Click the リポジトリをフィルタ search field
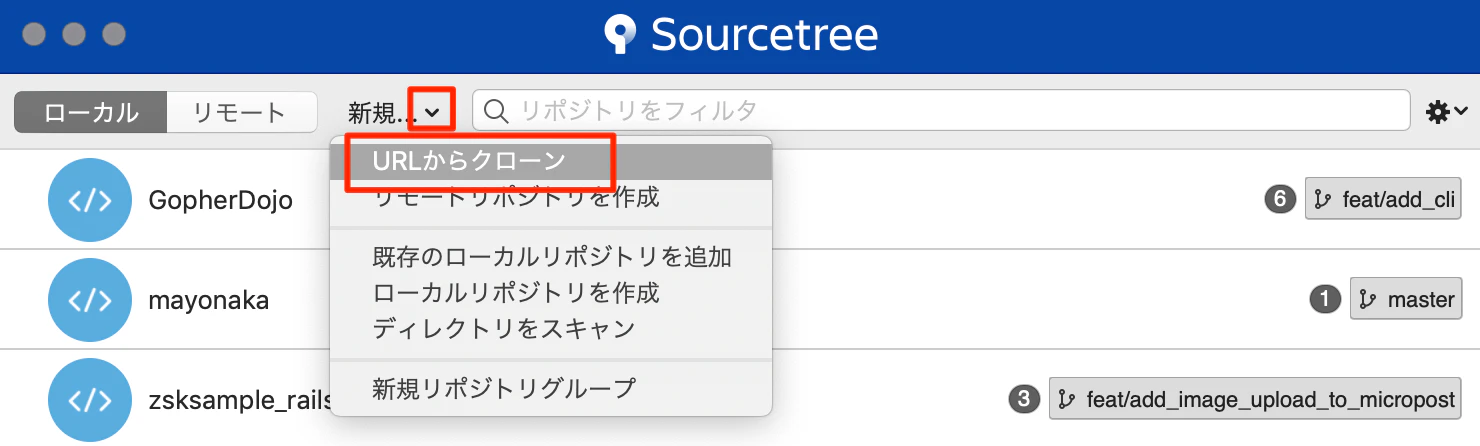Viewport: 1480px width, 446px height. click(x=941, y=111)
